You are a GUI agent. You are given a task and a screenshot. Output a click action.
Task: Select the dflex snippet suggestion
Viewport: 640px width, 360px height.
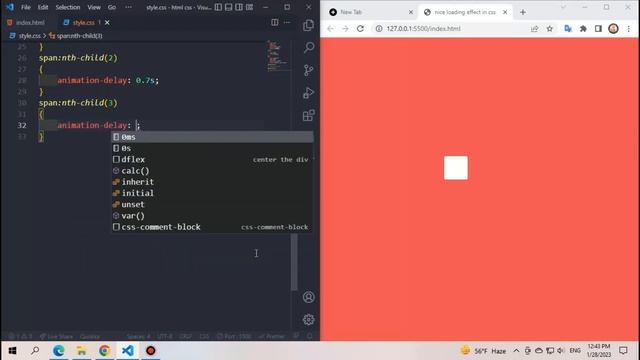[x=212, y=160]
